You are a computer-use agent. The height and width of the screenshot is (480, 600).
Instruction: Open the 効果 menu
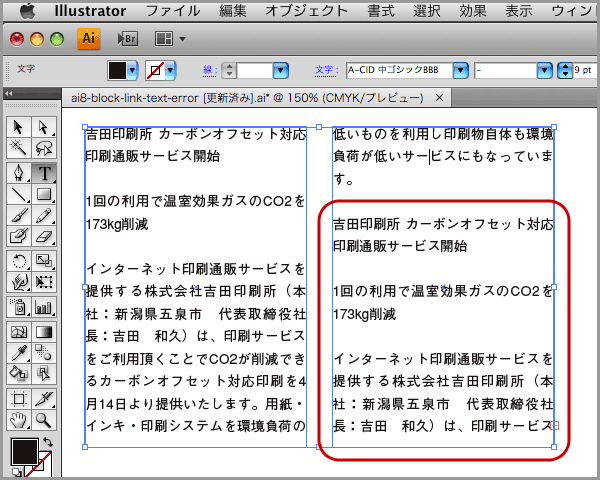[473, 11]
